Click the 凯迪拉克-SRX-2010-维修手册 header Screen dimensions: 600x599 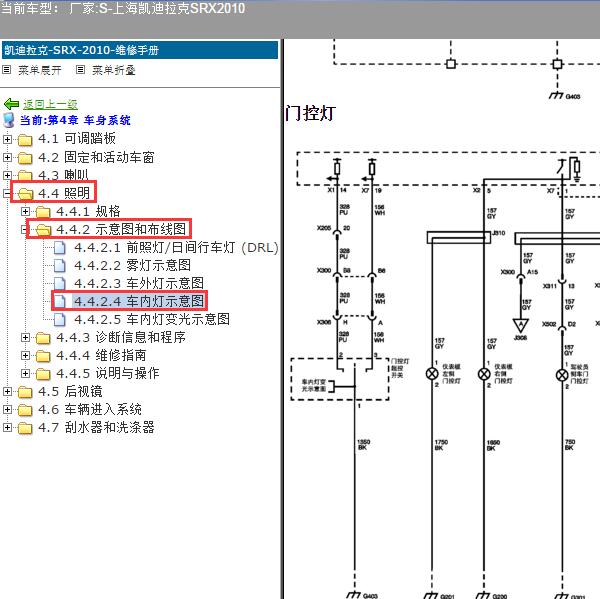pos(140,50)
